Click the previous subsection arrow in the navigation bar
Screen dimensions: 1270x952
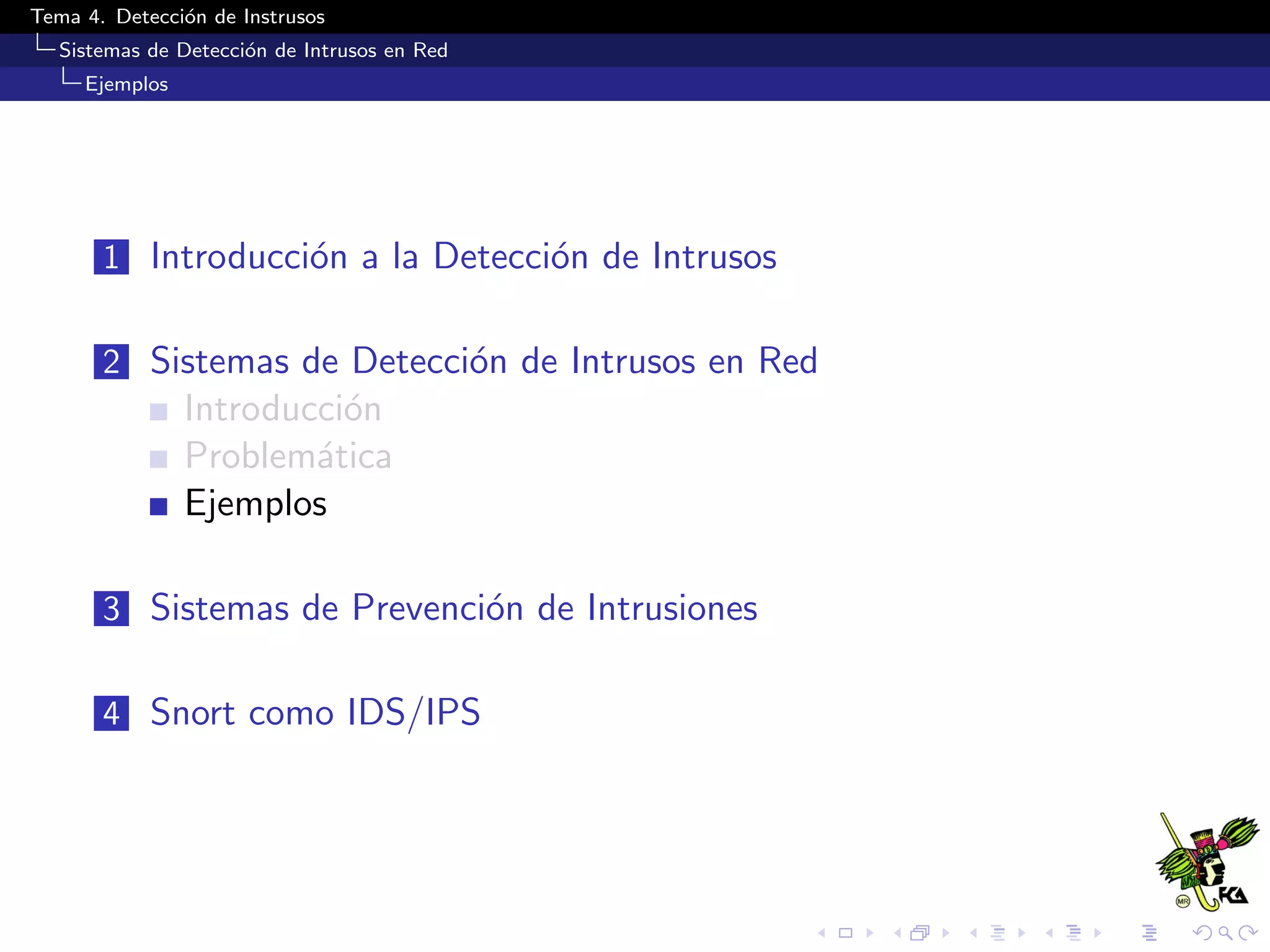pyautogui.click(x=974, y=933)
